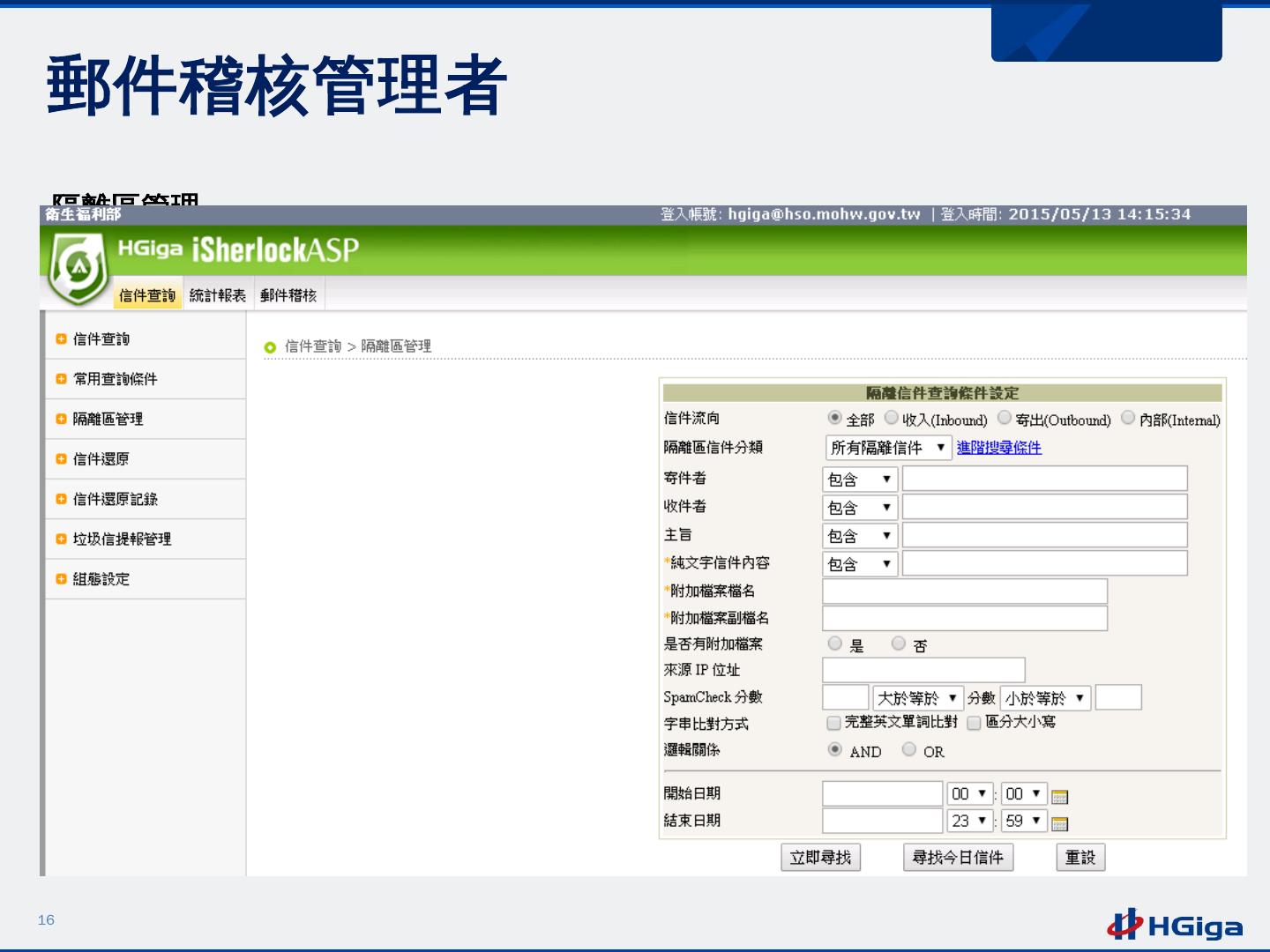This screenshot has width=1270, height=952.
Task: Click the 開始日期 date input field
Action: [883, 794]
